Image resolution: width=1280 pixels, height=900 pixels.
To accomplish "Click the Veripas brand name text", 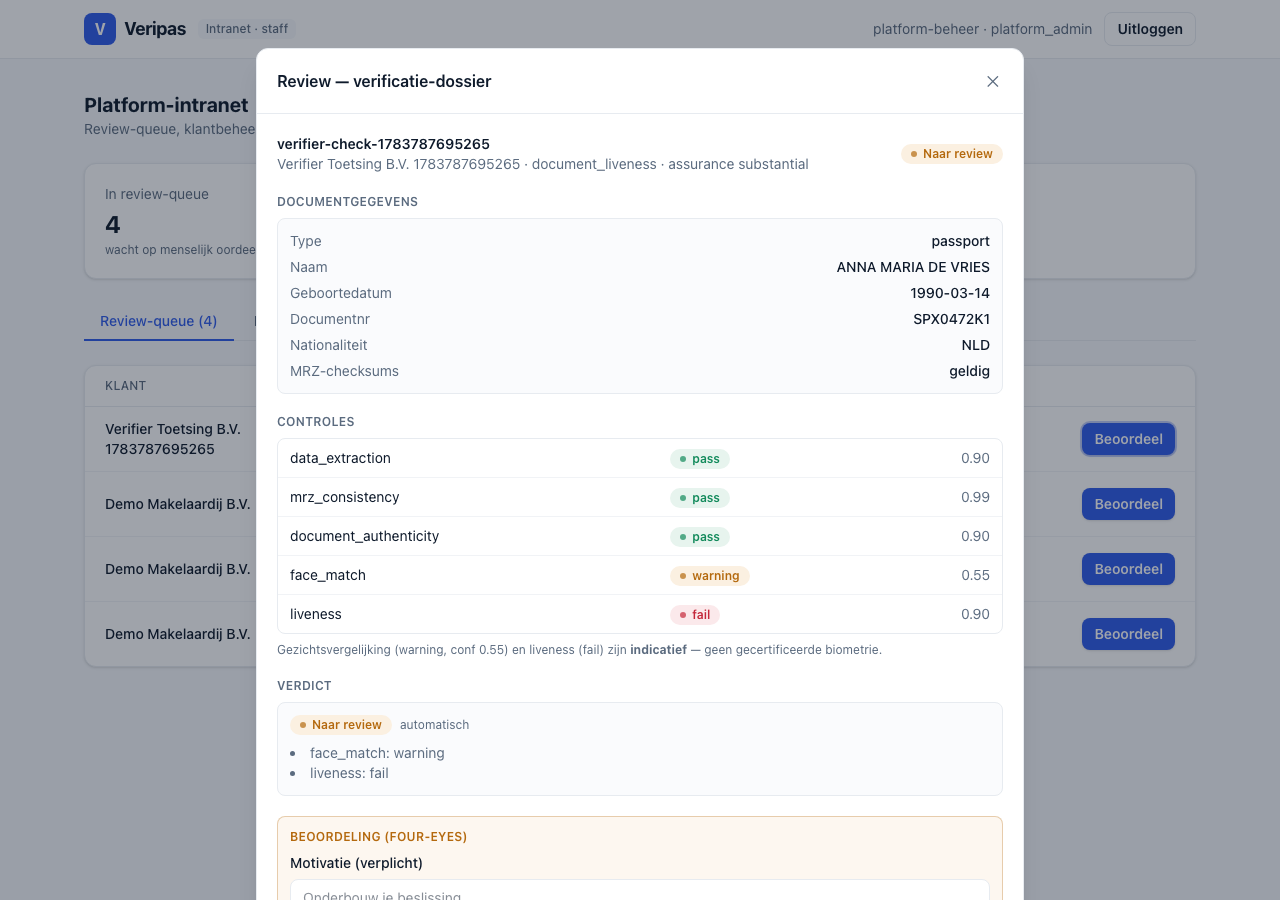I will pyautogui.click(x=155, y=29).
